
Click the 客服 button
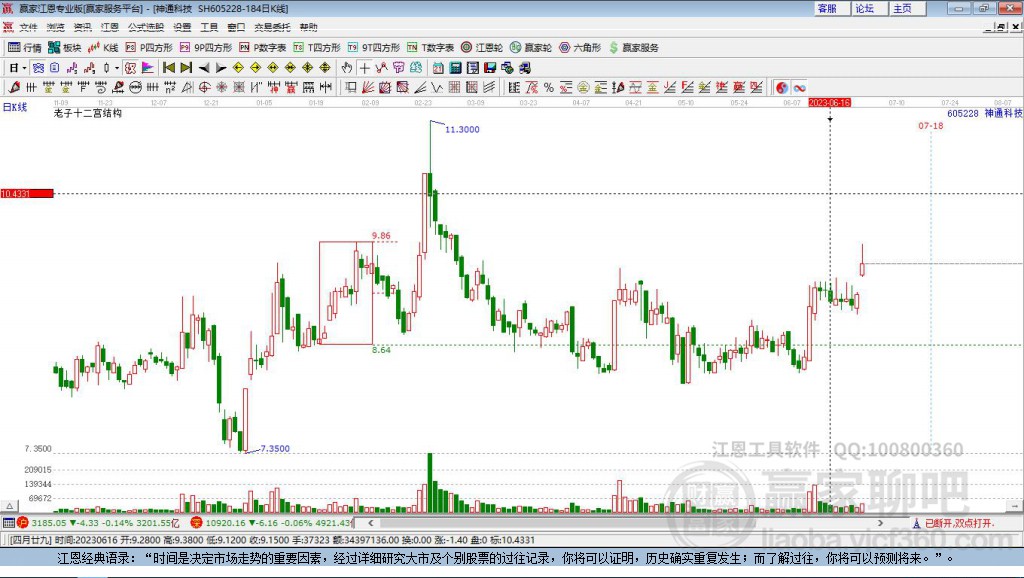(831, 8)
